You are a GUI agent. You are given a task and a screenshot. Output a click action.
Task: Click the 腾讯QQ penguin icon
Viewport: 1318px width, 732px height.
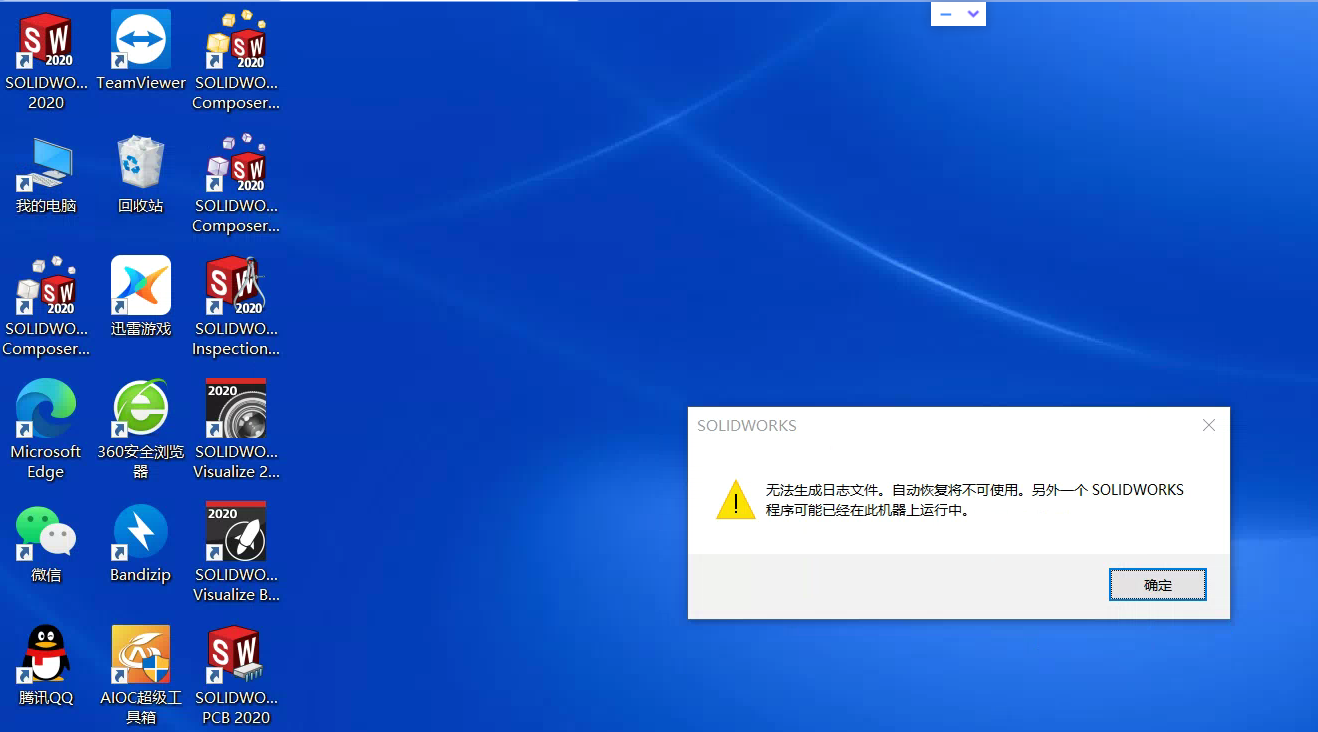point(46,655)
